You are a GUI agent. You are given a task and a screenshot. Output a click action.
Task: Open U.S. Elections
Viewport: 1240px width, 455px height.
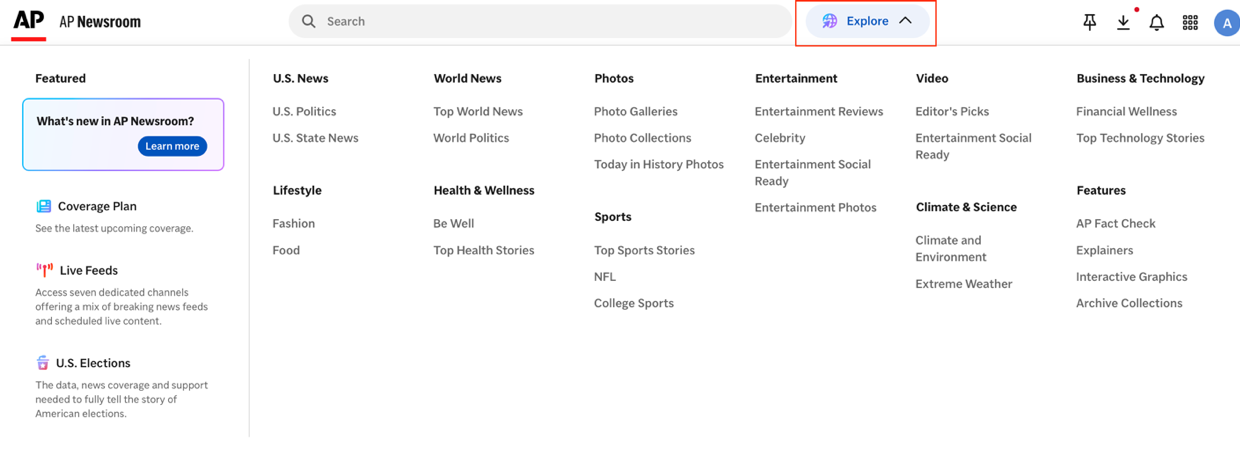click(93, 363)
